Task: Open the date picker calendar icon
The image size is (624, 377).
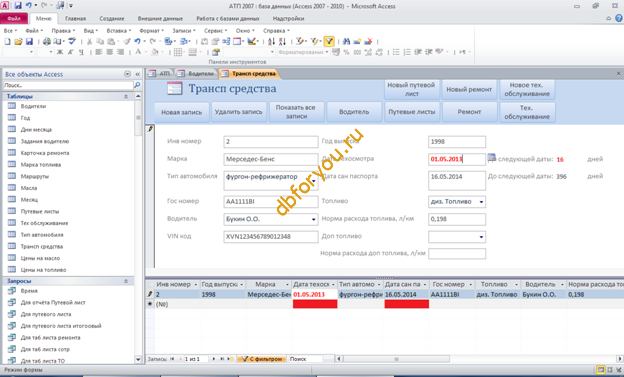Action: tap(491, 158)
